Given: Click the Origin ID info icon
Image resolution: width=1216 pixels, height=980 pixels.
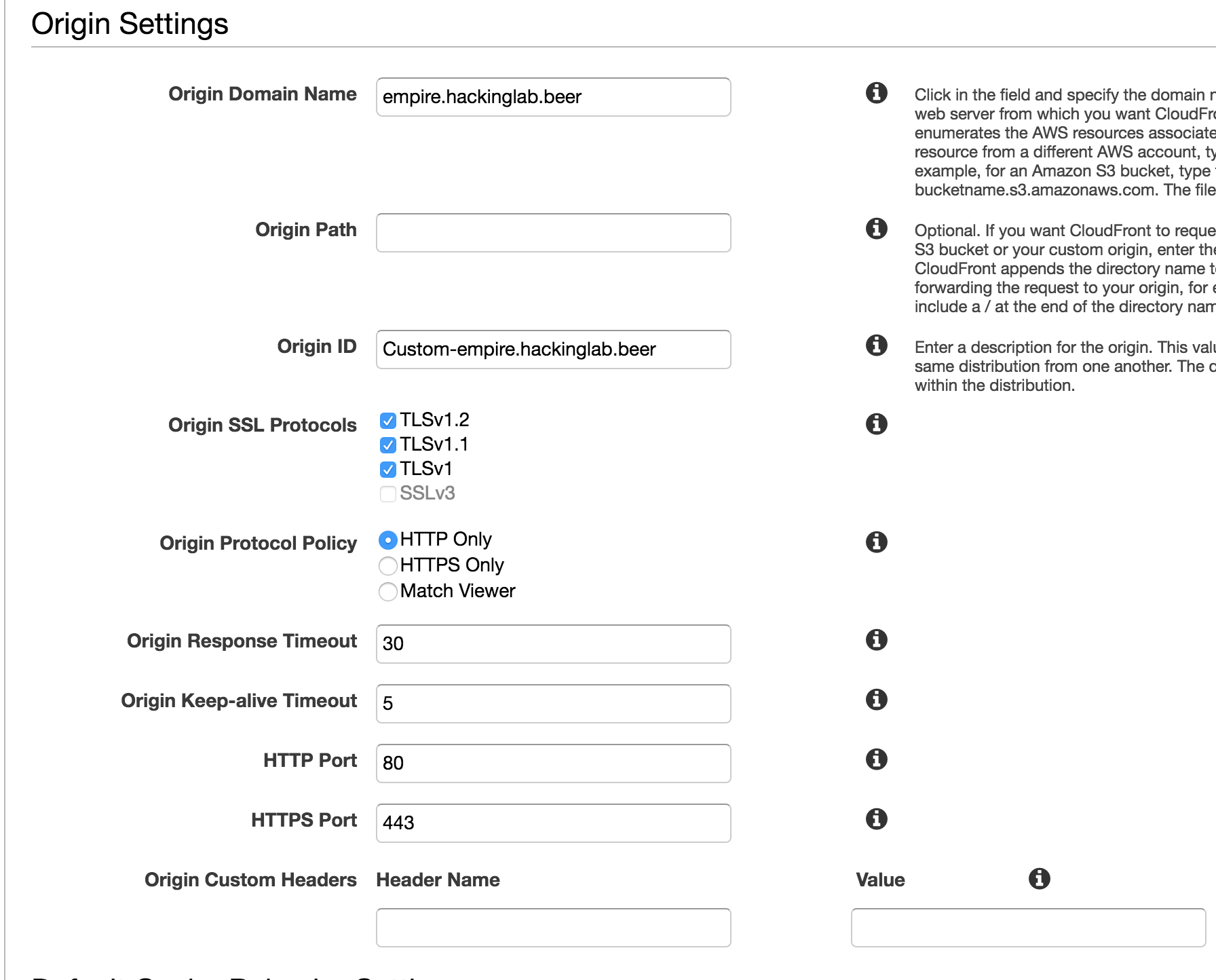Looking at the screenshot, I should coord(876,346).
